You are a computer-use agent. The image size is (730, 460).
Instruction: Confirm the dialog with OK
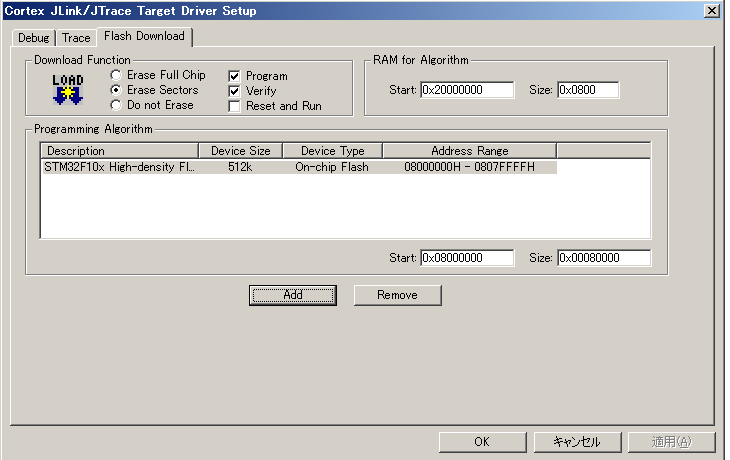coord(482,442)
